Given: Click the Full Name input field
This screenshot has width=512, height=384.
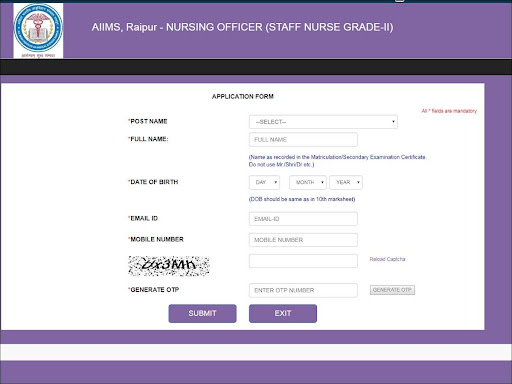Looking at the screenshot, I should click(x=303, y=140).
